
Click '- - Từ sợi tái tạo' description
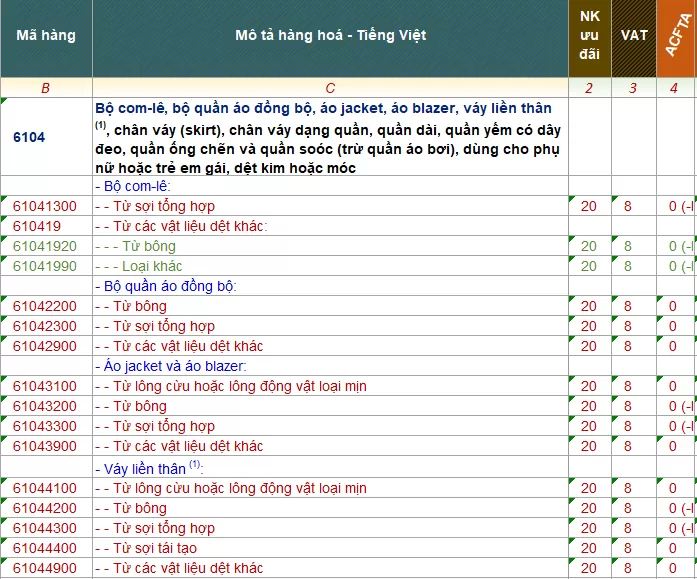330,548
